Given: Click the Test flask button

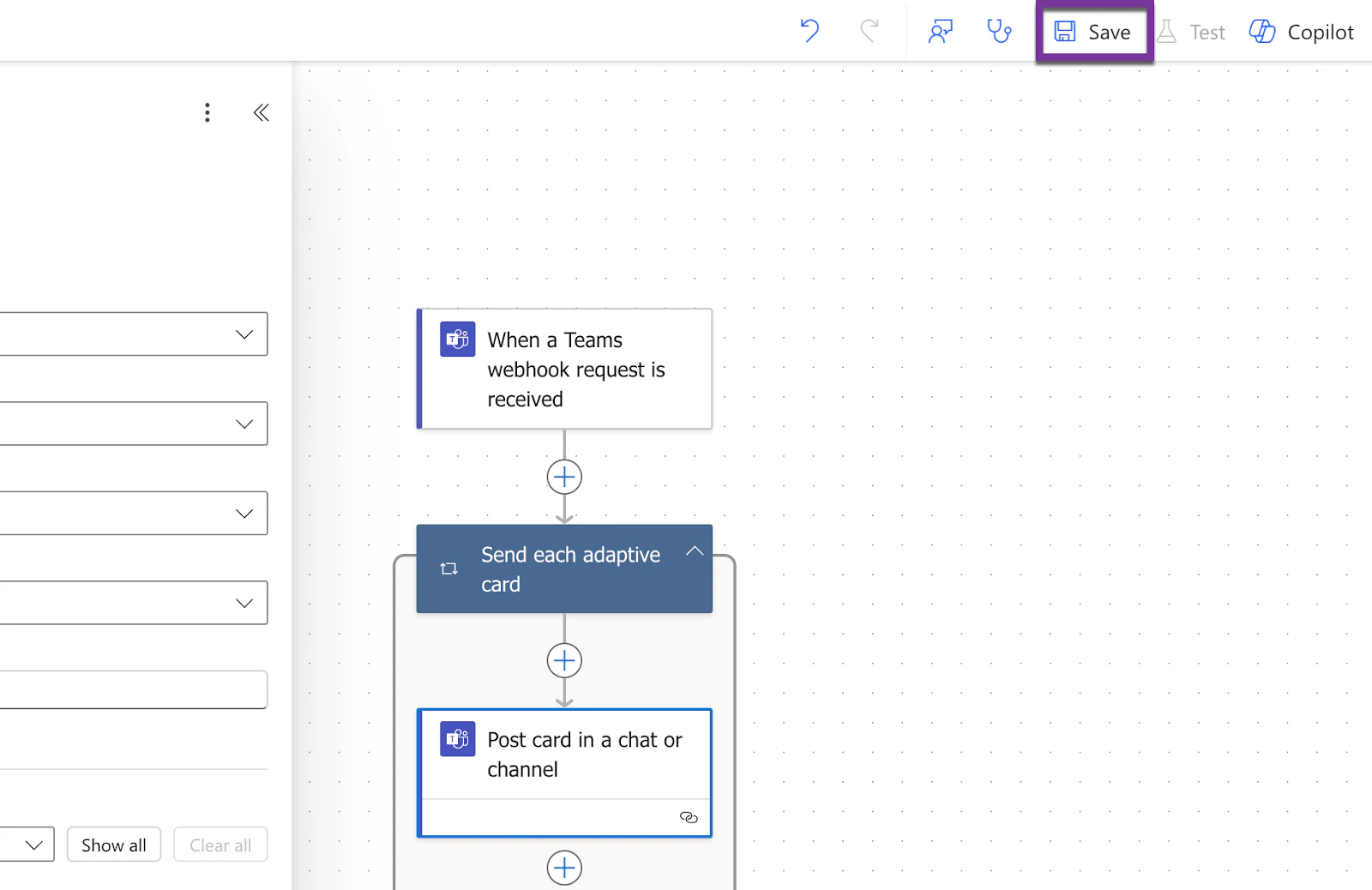Looking at the screenshot, I should (x=1191, y=32).
